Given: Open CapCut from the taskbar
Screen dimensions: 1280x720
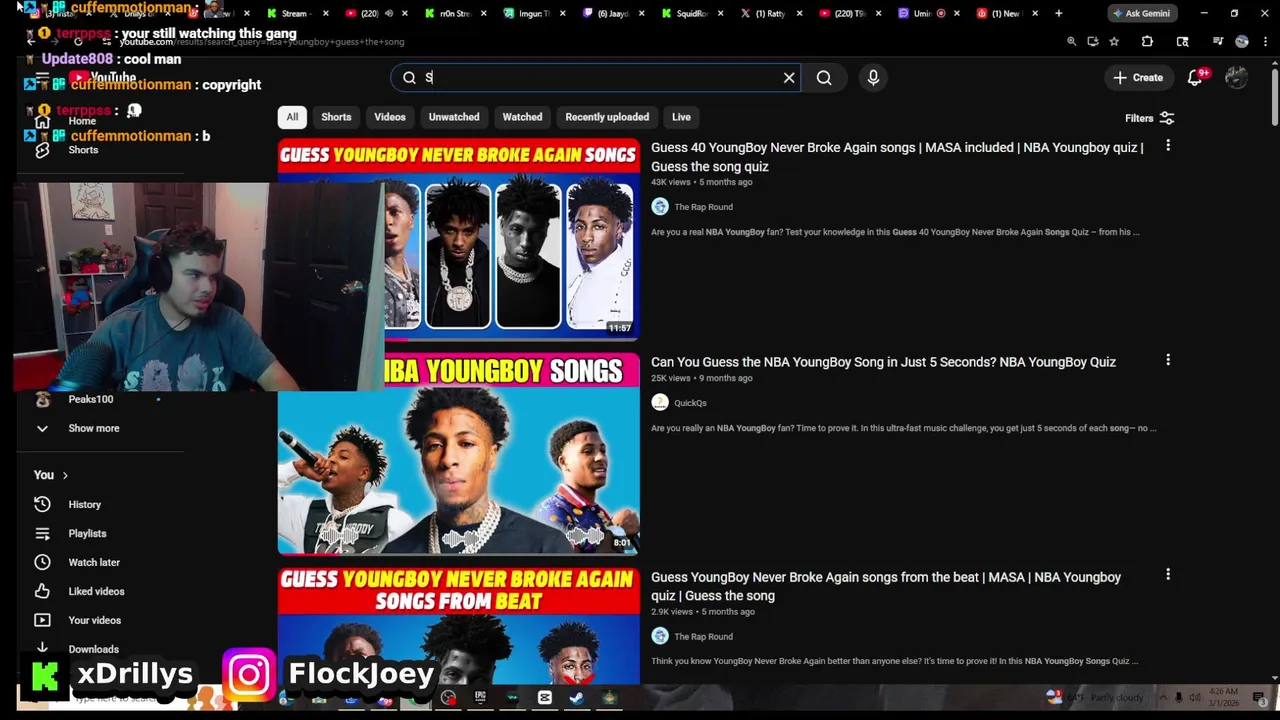Looking at the screenshot, I should (545, 698).
